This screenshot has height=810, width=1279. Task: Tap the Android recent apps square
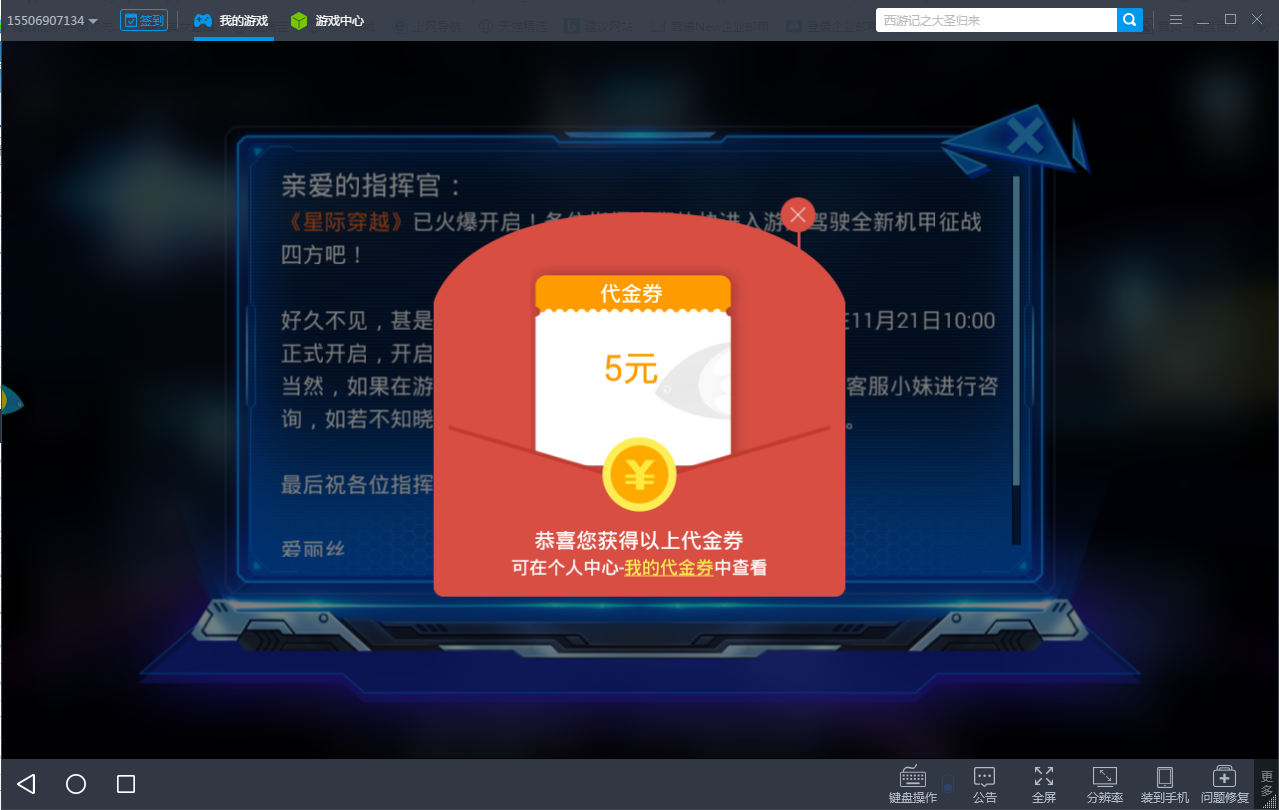pyautogui.click(x=126, y=784)
